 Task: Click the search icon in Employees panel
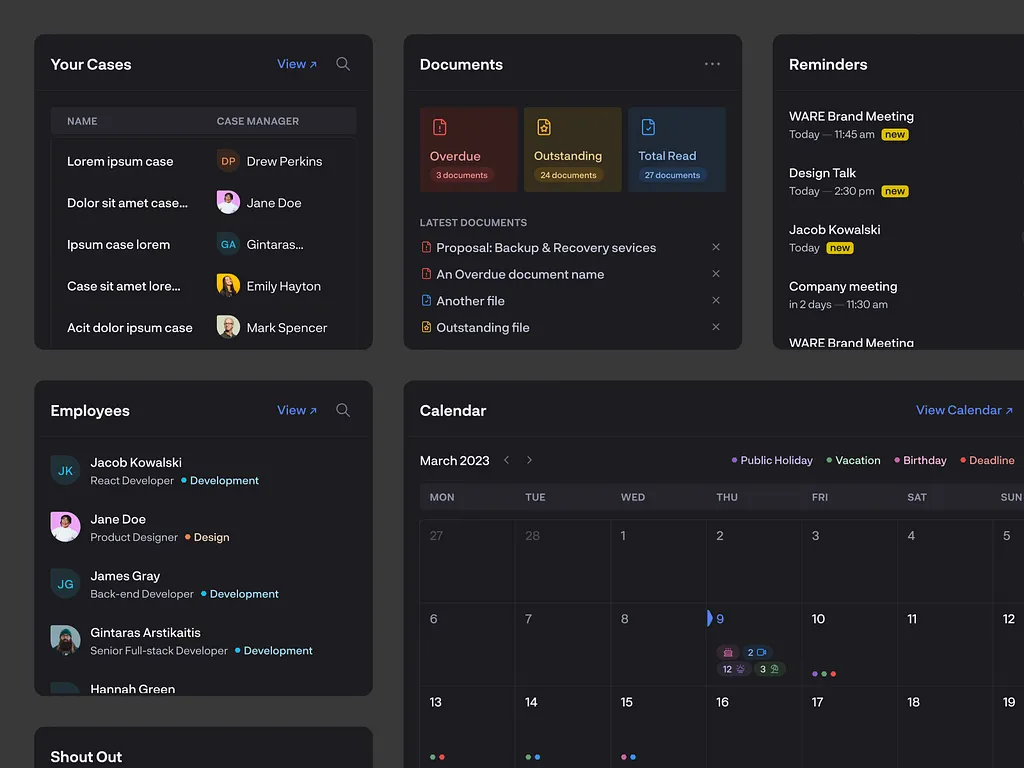pyautogui.click(x=343, y=410)
